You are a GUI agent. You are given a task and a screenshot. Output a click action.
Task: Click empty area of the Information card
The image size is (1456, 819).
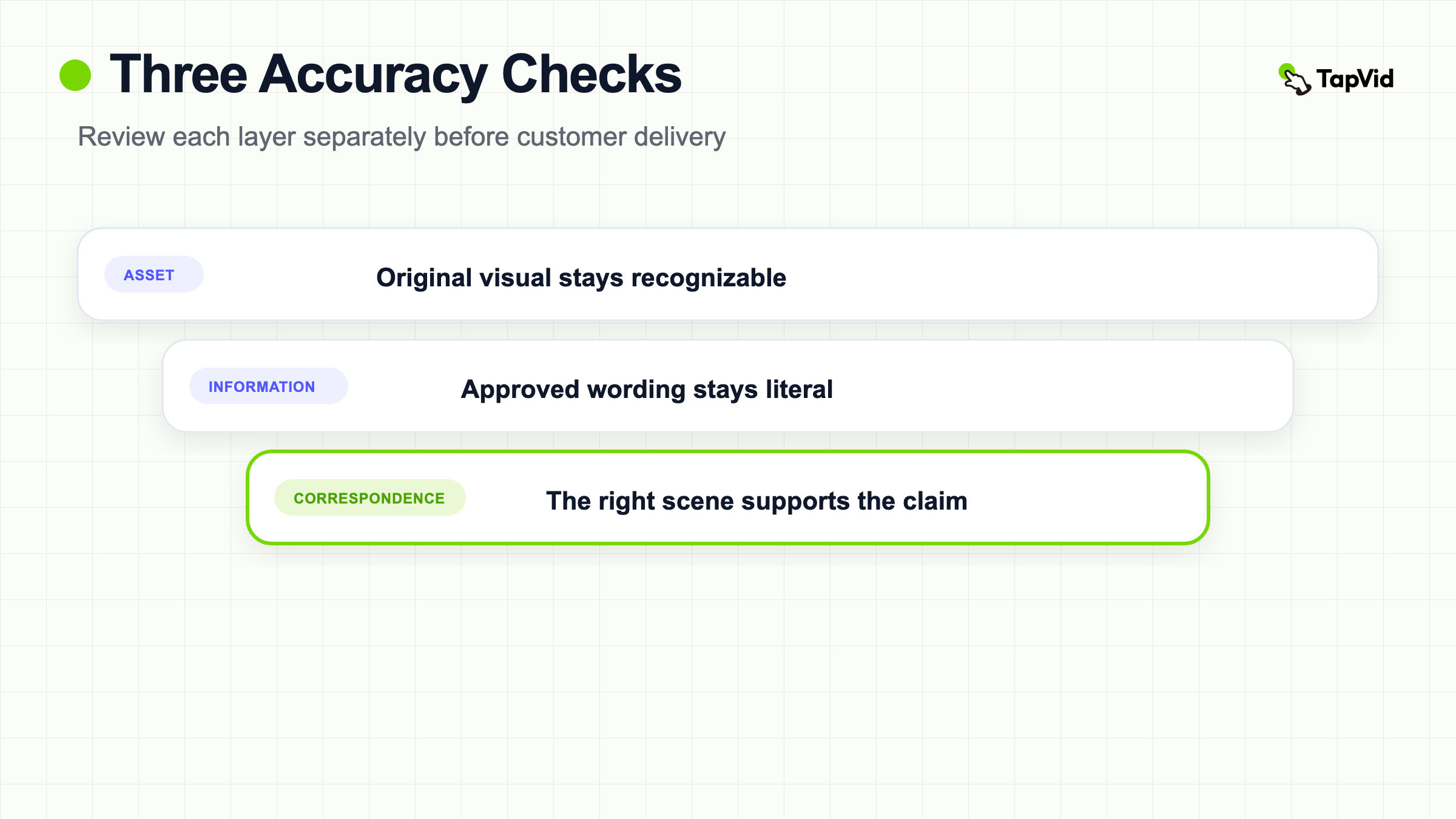pyautogui.click(x=1062, y=386)
